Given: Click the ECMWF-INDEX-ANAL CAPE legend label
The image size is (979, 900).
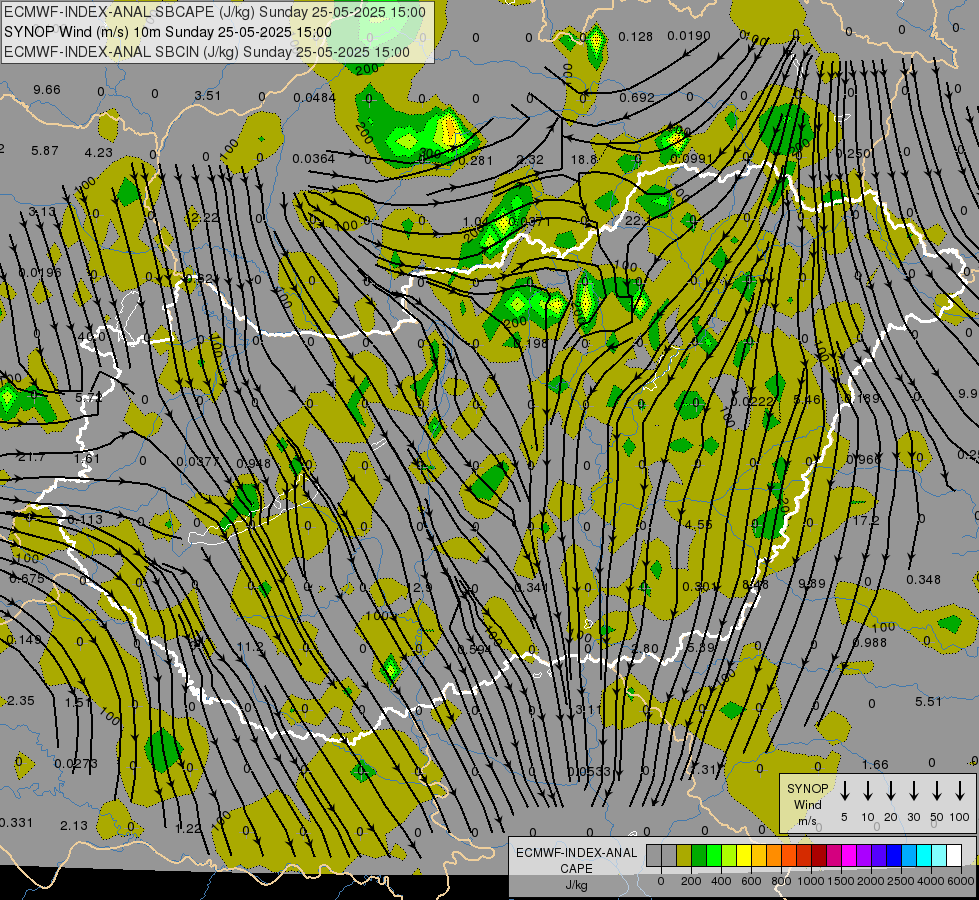Looking at the screenshot, I should click(576, 860).
